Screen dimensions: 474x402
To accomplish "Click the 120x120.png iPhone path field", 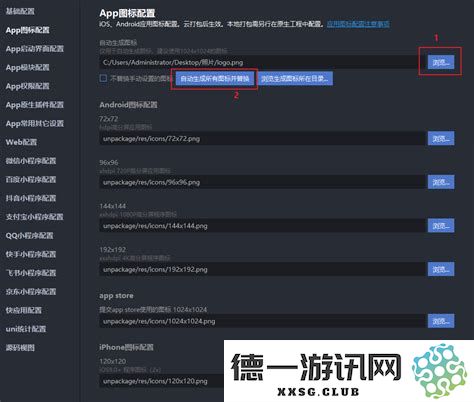I will pyautogui.click(x=161, y=381).
